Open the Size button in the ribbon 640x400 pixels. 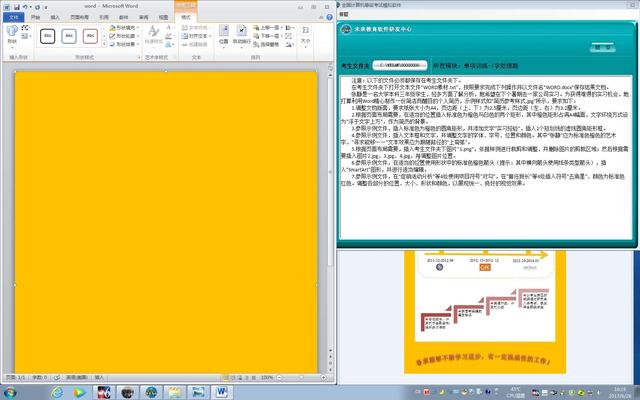click(305, 36)
